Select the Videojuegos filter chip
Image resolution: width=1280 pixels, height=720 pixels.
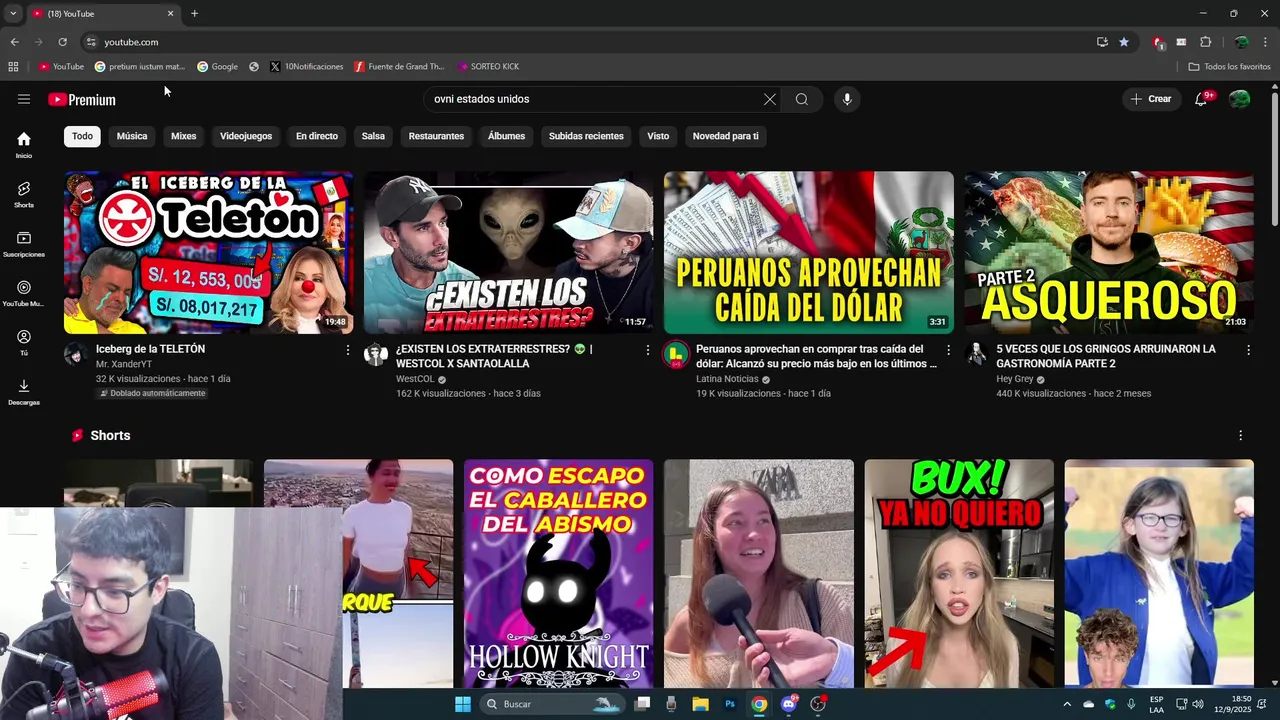[246, 136]
